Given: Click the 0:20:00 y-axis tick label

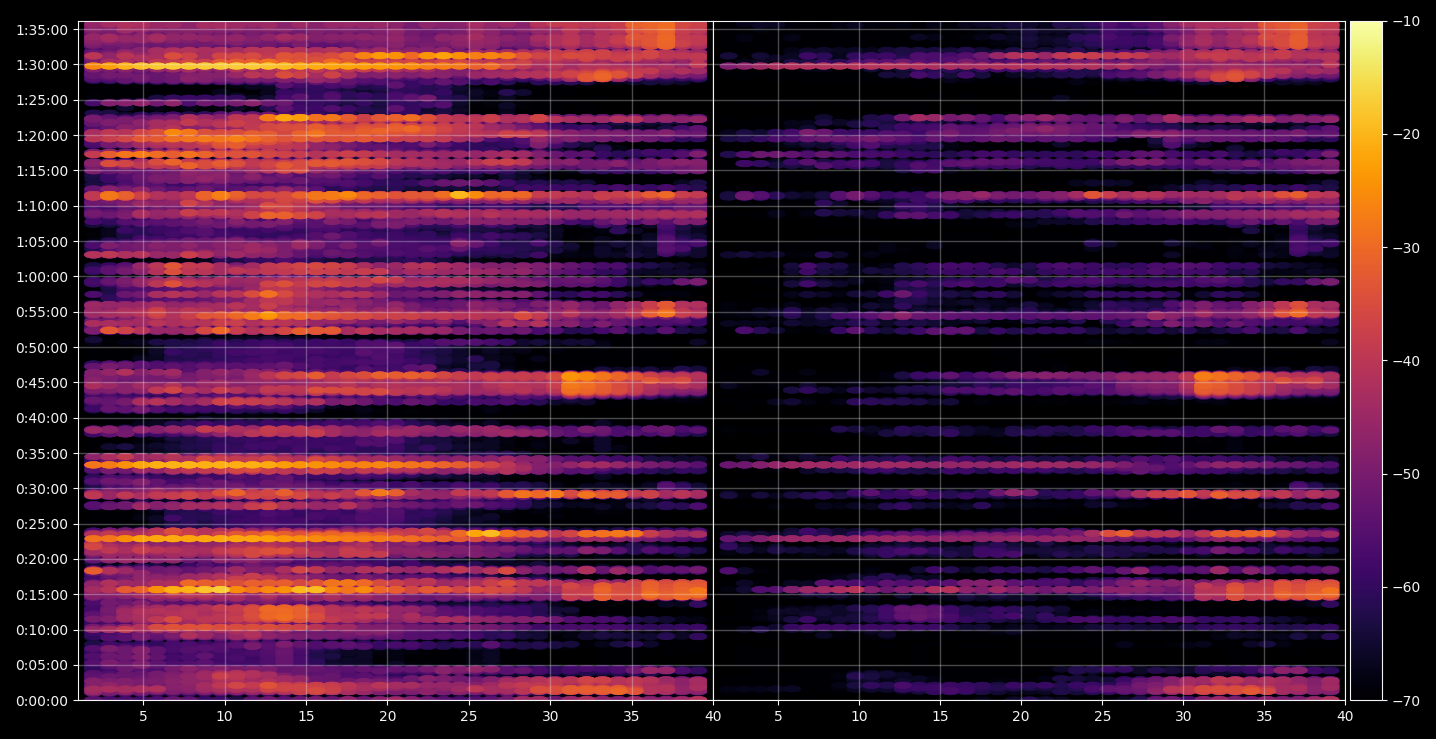Looking at the screenshot, I should 41,559.
